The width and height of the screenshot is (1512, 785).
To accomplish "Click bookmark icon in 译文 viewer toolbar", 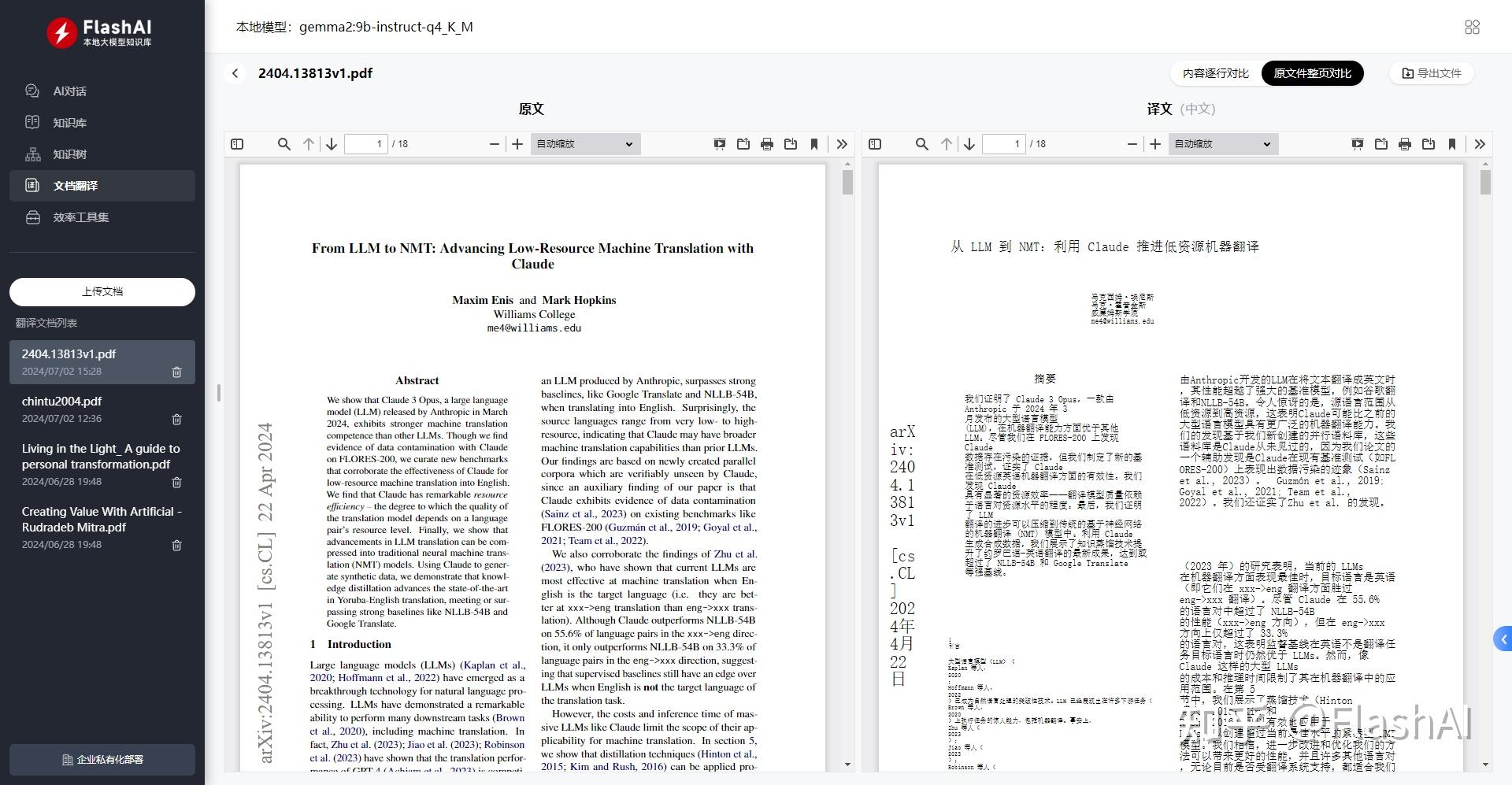I will (x=1452, y=144).
